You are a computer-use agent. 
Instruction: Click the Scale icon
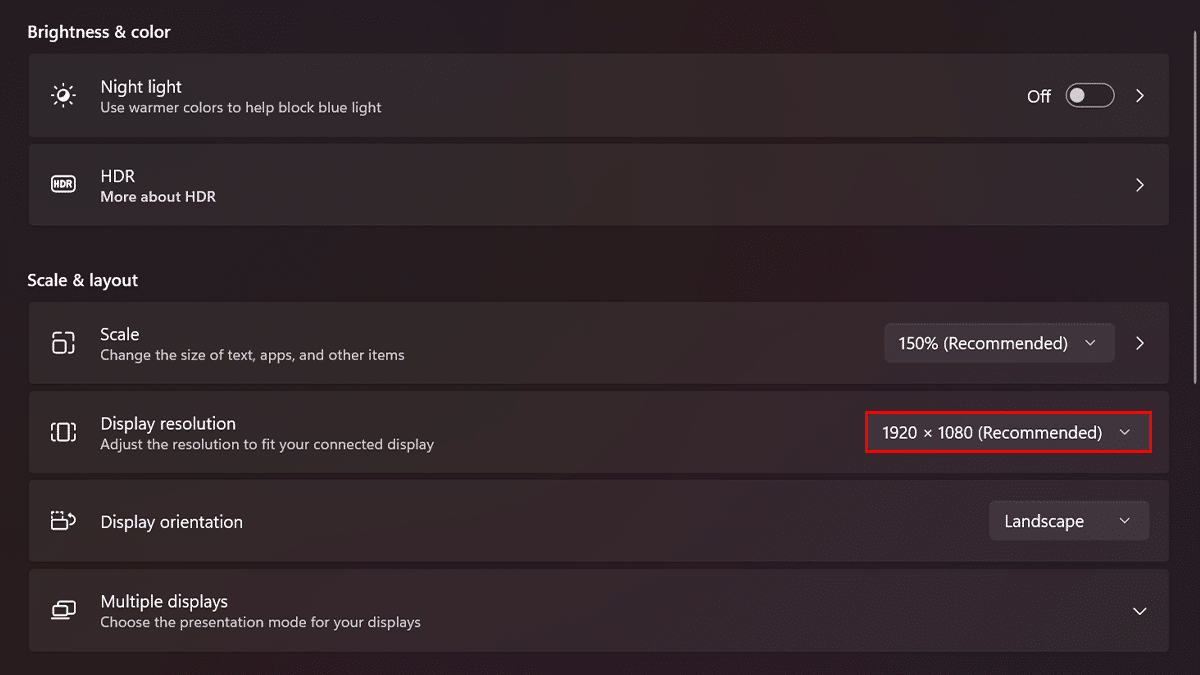pyautogui.click(x=63, y=343)
